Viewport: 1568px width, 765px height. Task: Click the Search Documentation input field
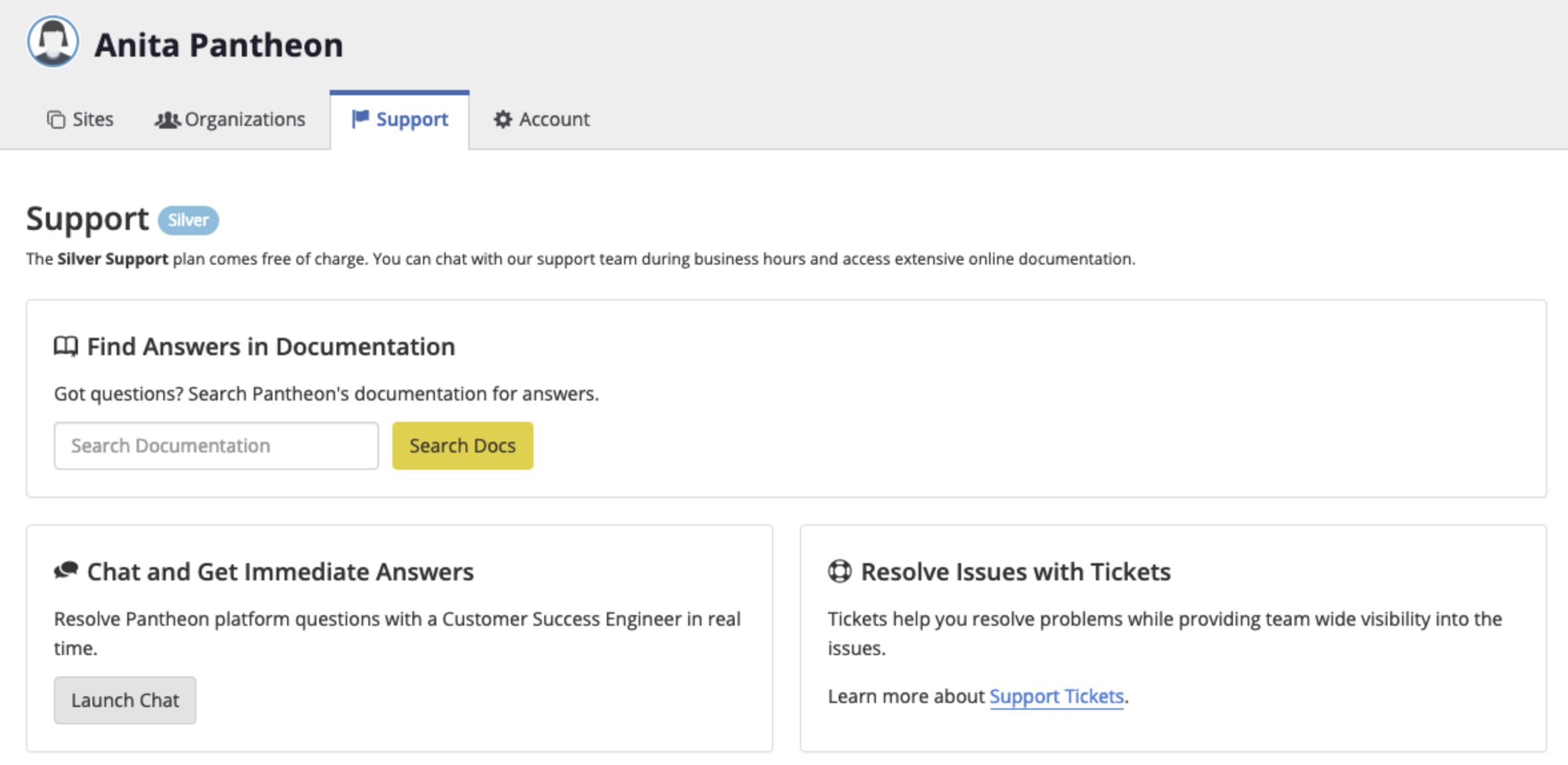215,445
